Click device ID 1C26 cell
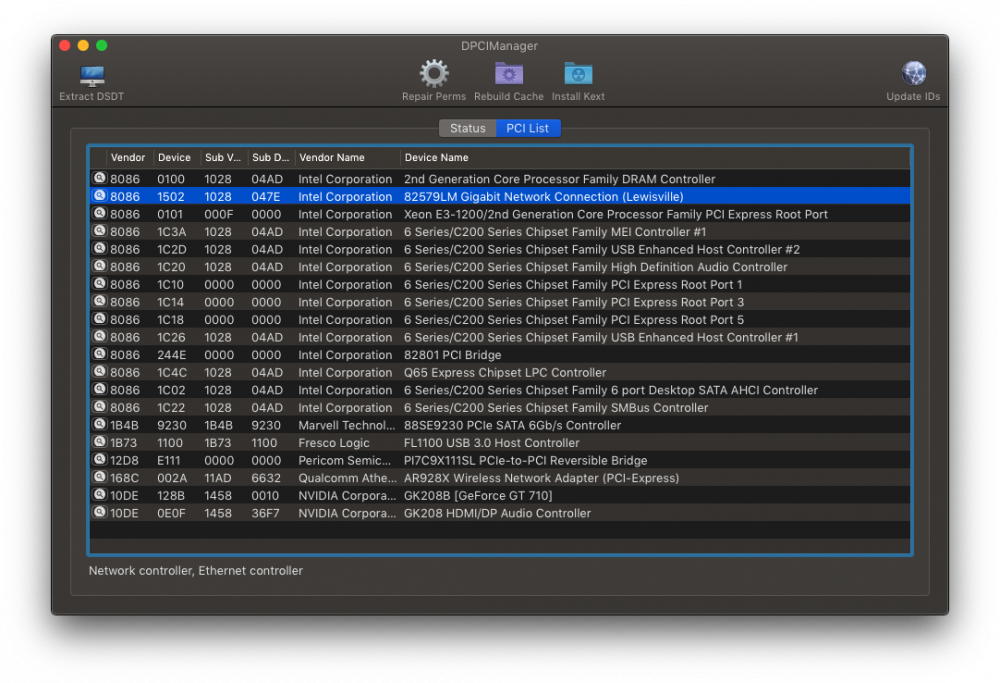 (172, 337)
